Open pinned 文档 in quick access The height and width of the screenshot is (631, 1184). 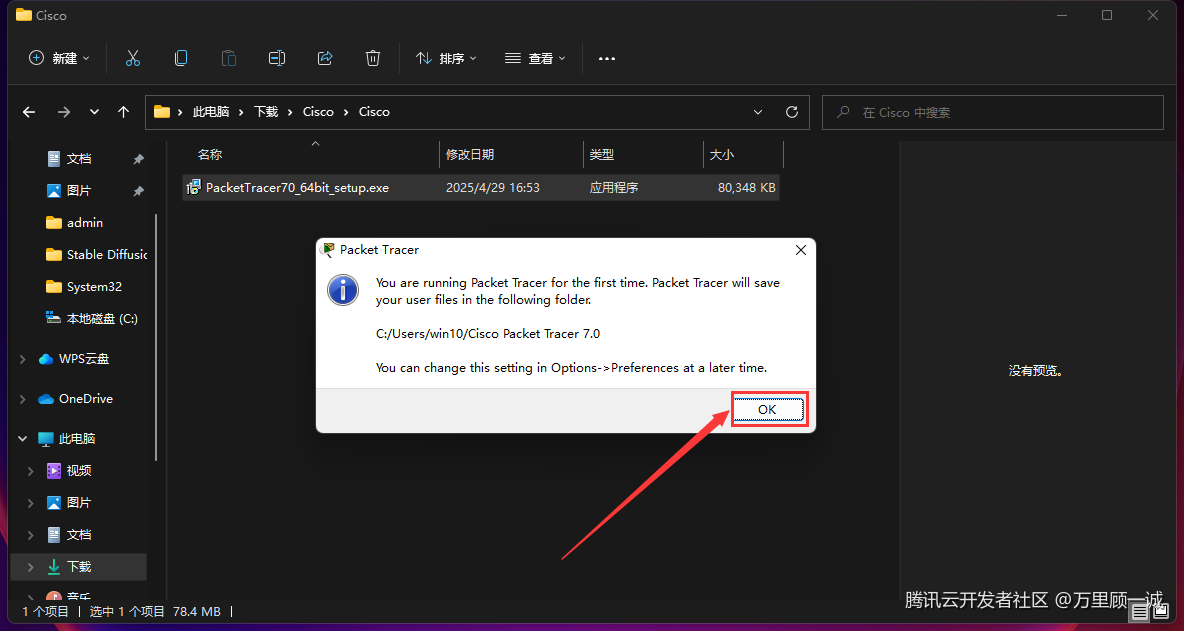pos(79,159)
